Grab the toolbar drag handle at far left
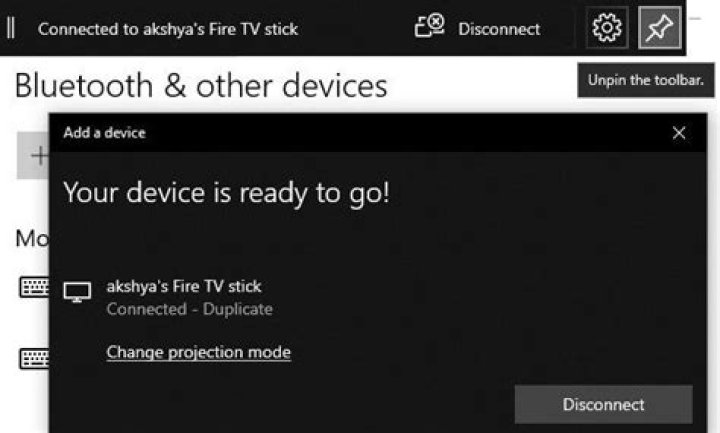Viewport: 720px width, 433px height. pyautogui.click(x=11, y=28)
